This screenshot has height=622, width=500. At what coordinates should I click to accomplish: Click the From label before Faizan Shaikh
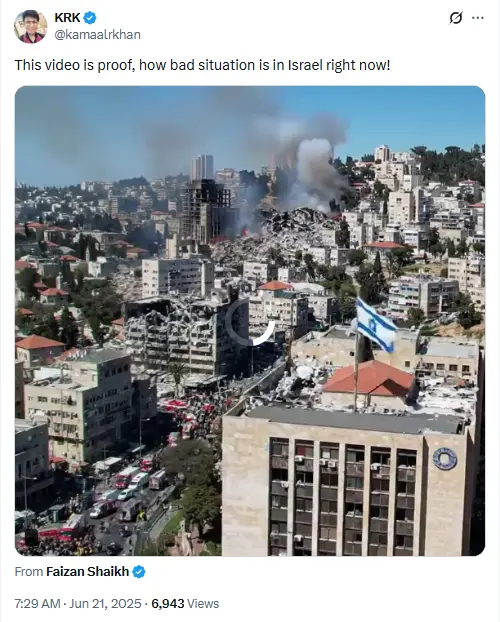tap(29, 572)
